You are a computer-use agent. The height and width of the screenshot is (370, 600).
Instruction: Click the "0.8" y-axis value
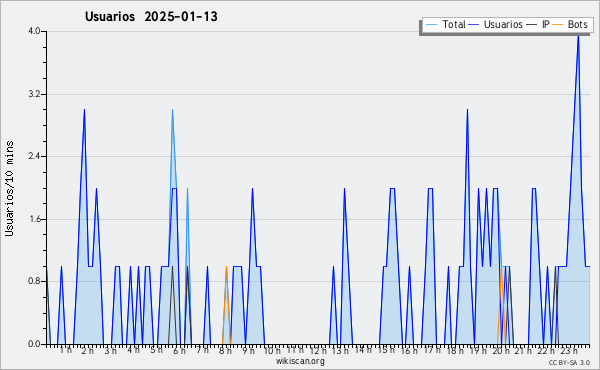34,282
